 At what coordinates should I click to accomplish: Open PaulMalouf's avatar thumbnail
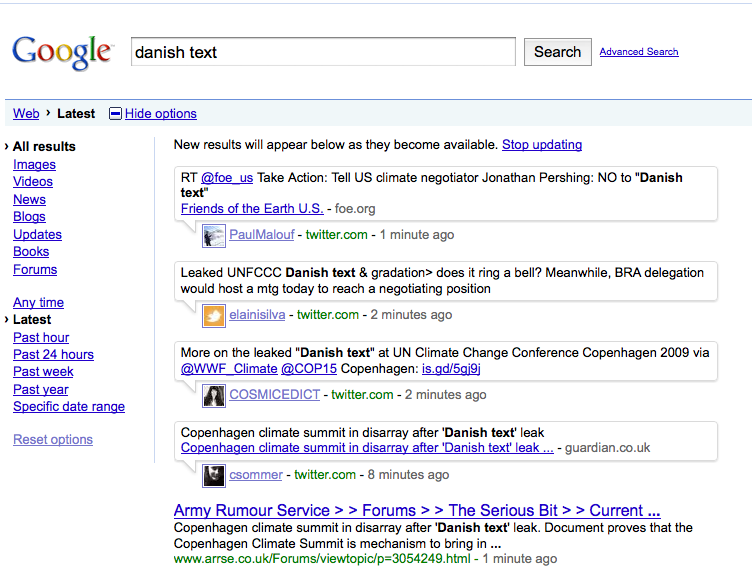coord(213,236)
